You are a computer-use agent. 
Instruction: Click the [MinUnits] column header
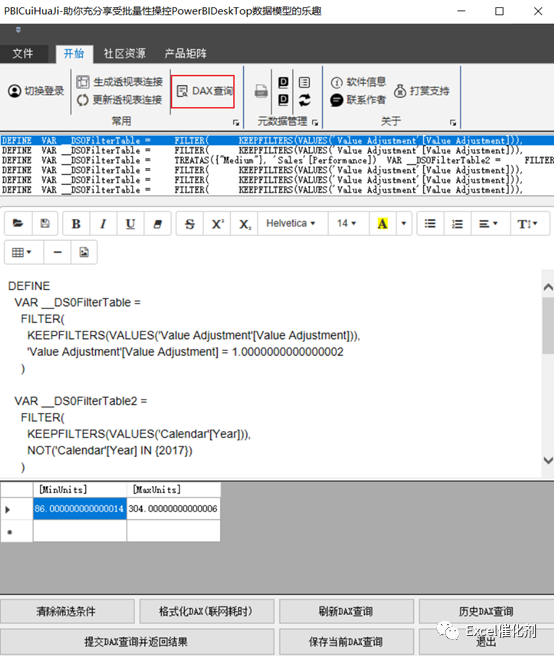tap(80, 489)
